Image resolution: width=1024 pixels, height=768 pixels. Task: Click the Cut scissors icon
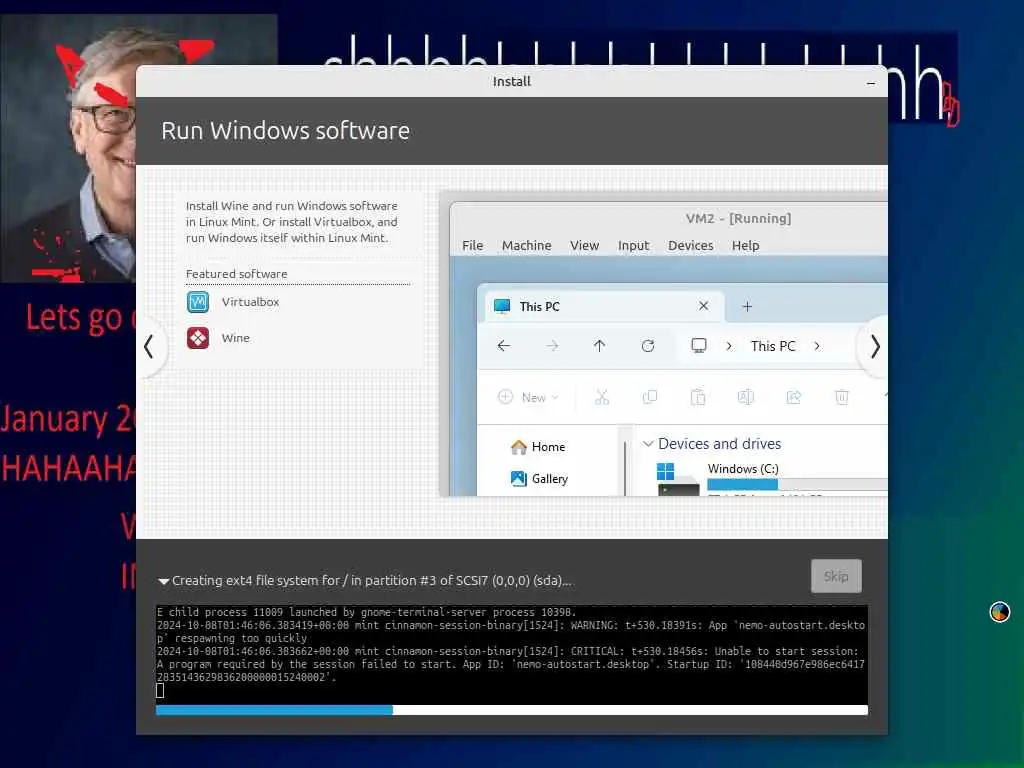pyautogui.click(x=601, y=397)
